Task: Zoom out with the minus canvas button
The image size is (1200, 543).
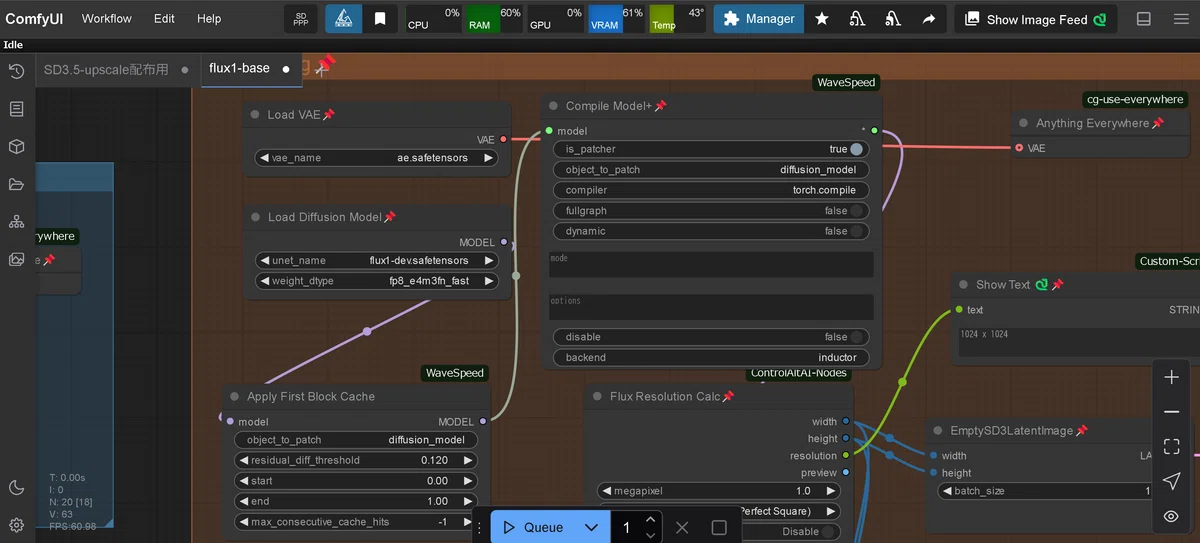Action: click(1171, 412)
